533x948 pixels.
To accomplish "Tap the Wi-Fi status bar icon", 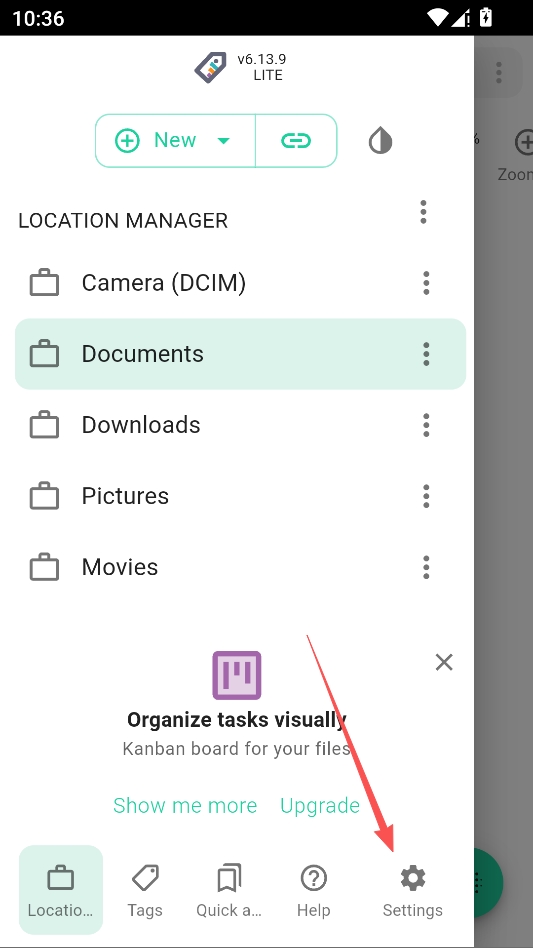I will (437, 18).
